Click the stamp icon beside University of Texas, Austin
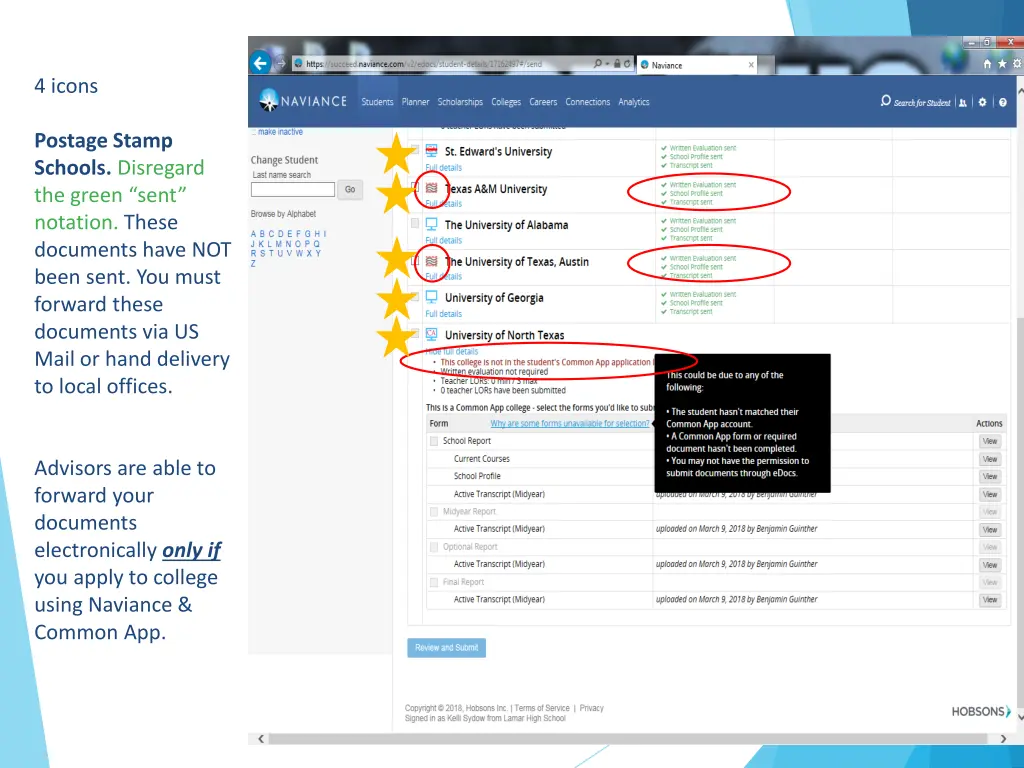 pyautogui.click(x=431, y=261)
